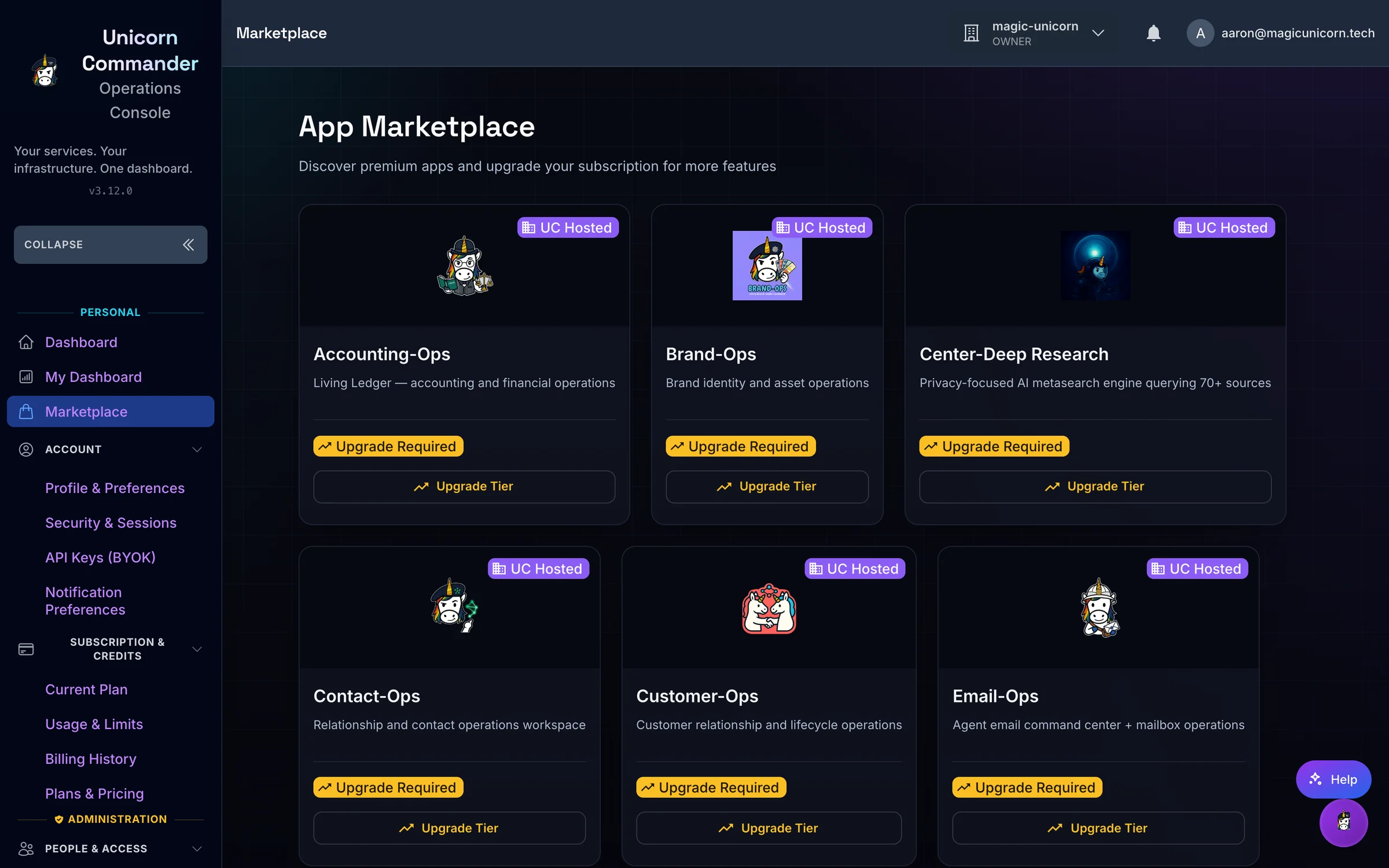Expand the People & Access section chevron

coord(197,848)
